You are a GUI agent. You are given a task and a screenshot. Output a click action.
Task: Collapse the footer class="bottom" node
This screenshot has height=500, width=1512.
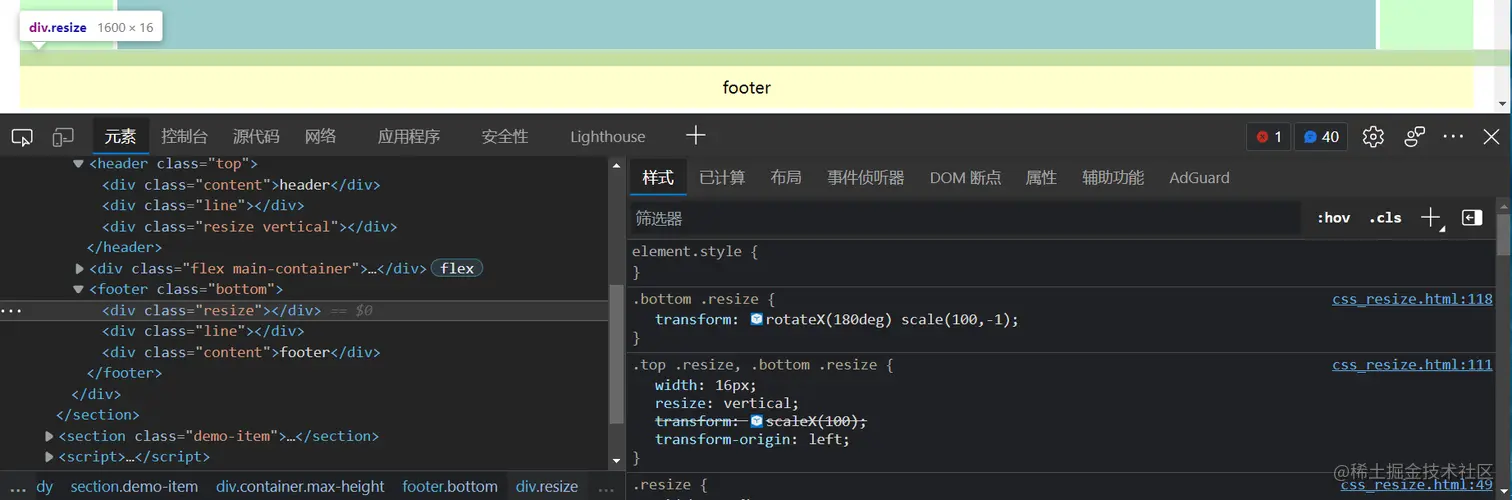tap(79, 290)
